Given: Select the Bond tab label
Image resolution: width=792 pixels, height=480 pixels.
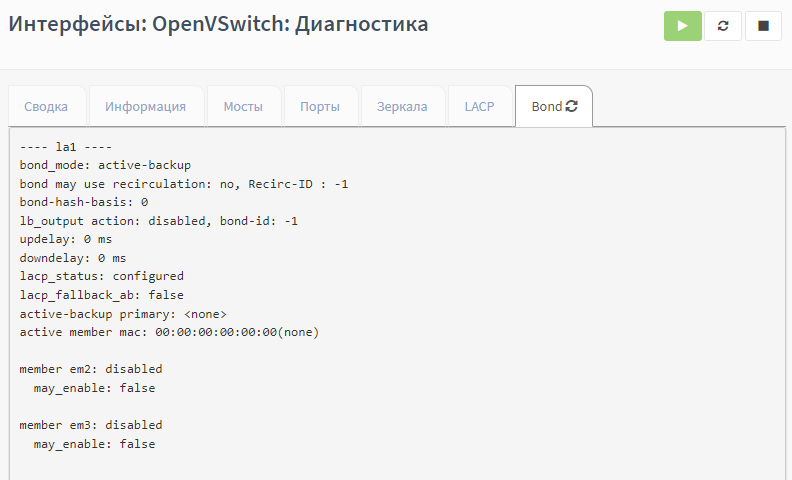Looking at the screenshot, I should point(546,107).
